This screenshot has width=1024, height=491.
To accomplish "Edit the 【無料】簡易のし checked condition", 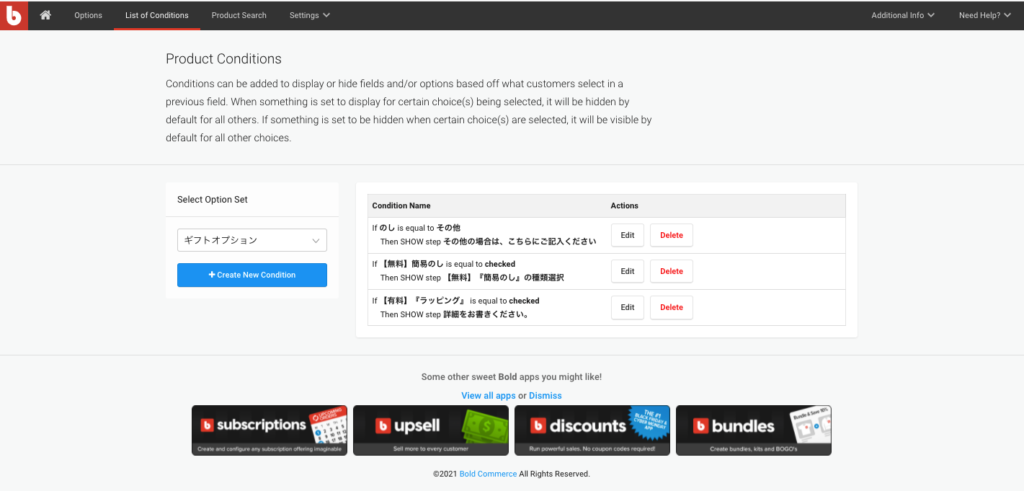I will click(x=627, y=271).
